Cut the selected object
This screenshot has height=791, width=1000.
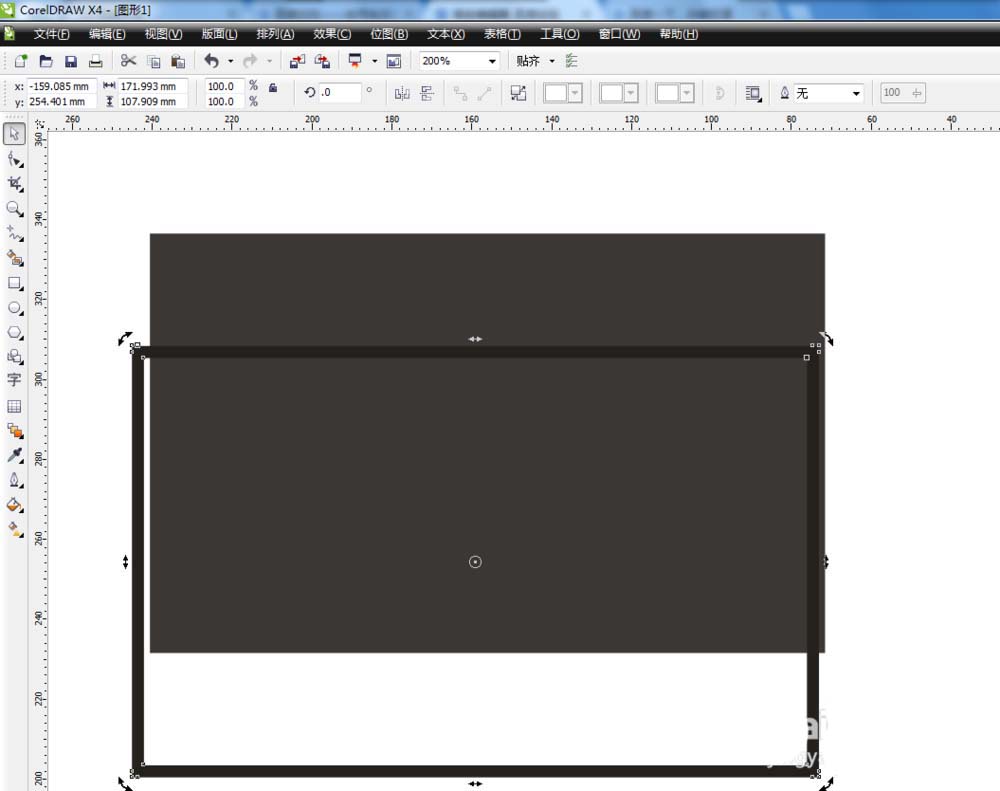(128, 61)
